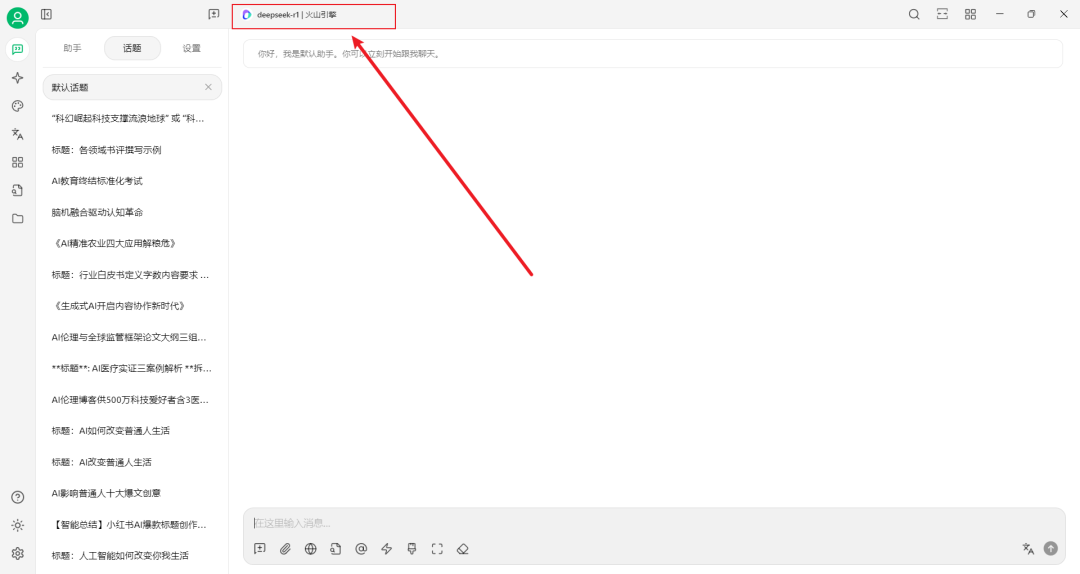This screenshot has height=574, width=1080.
Task: Maximize the application window
Action: coord(1031,14)
